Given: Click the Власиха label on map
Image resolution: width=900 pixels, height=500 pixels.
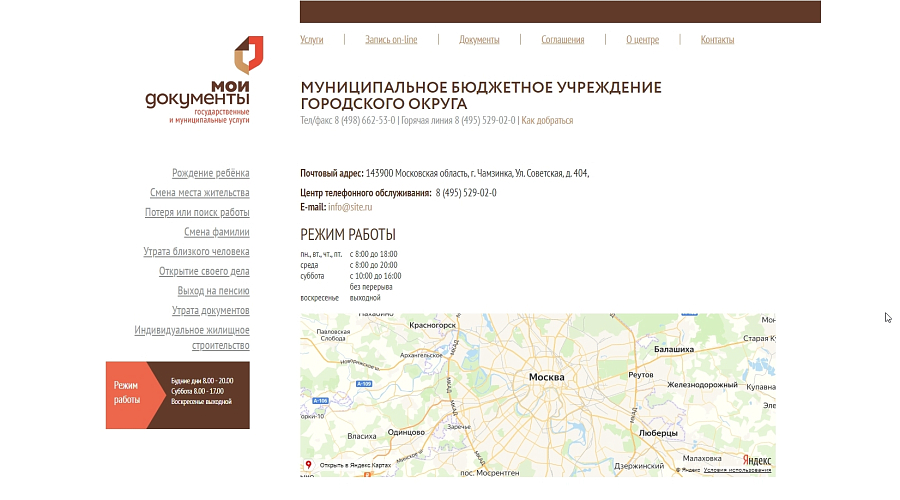Looking at the screenshot, I should [x=362, y=436].
